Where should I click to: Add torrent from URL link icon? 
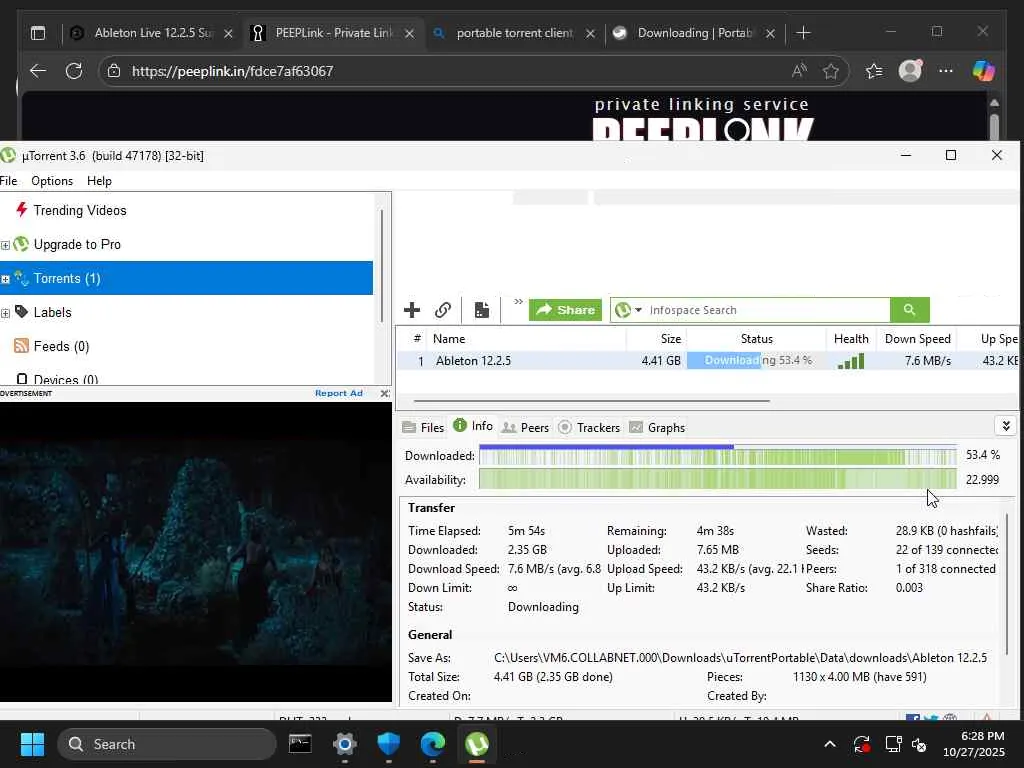[443, 310]
